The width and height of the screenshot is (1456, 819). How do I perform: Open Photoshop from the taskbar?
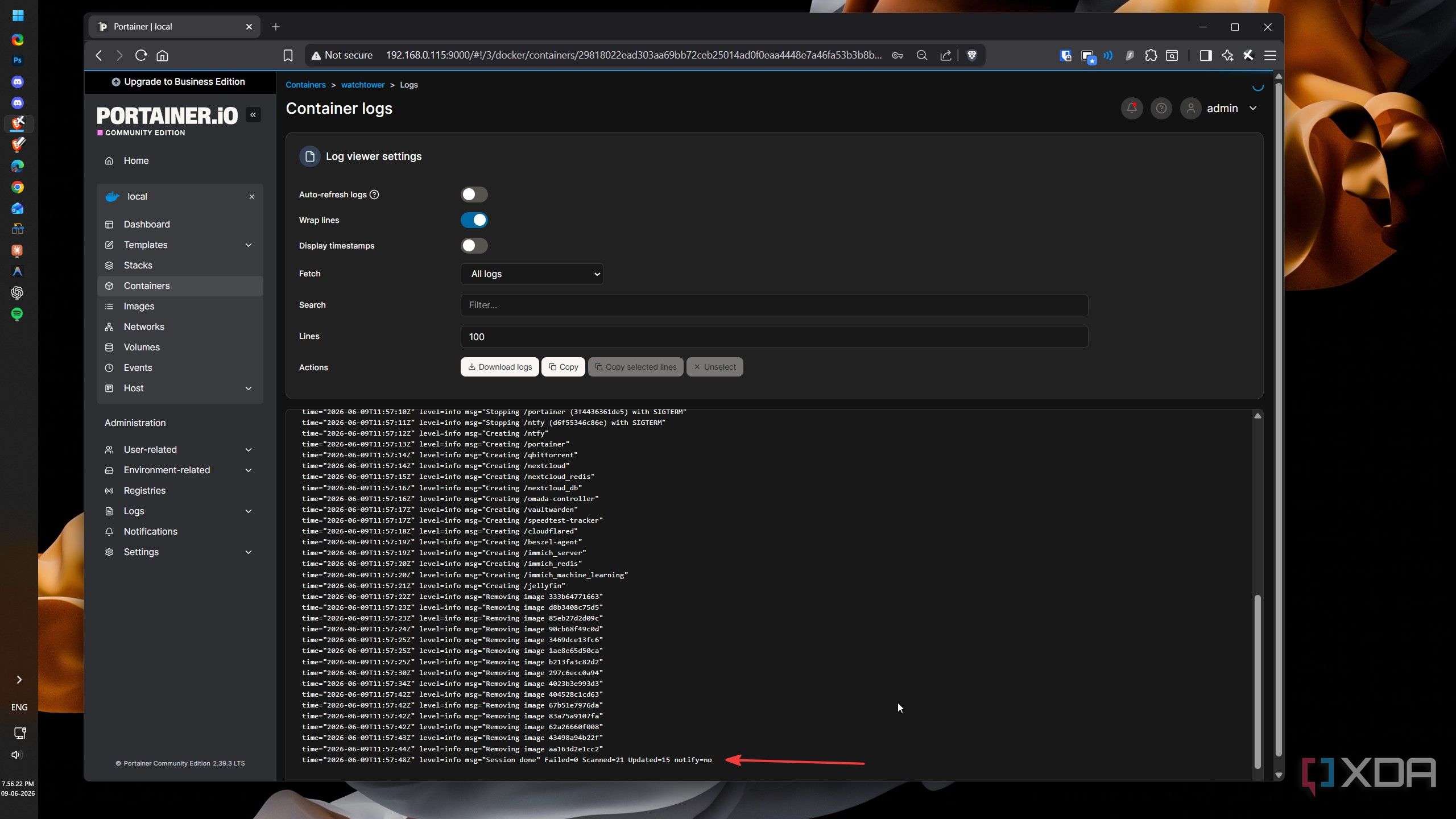[18, 60]
